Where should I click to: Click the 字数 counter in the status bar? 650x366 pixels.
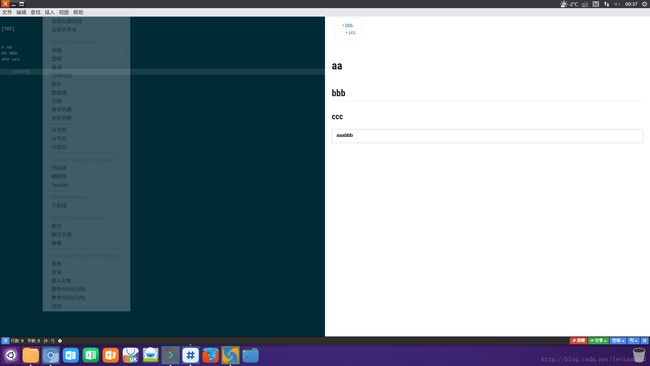tap(34, 341)
